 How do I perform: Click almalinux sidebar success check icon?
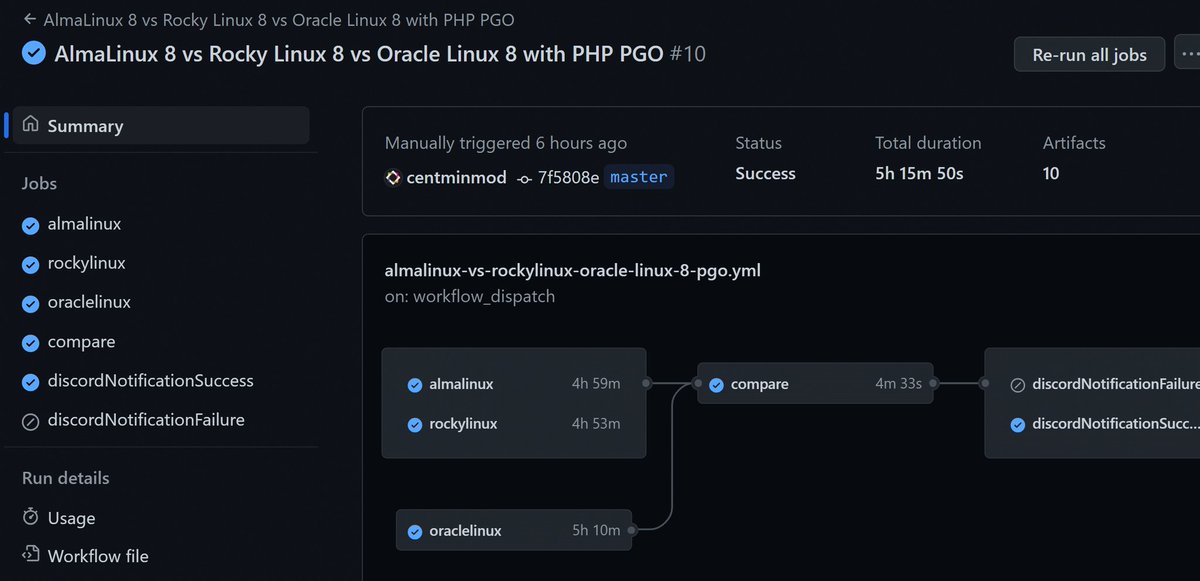[31, 225]
